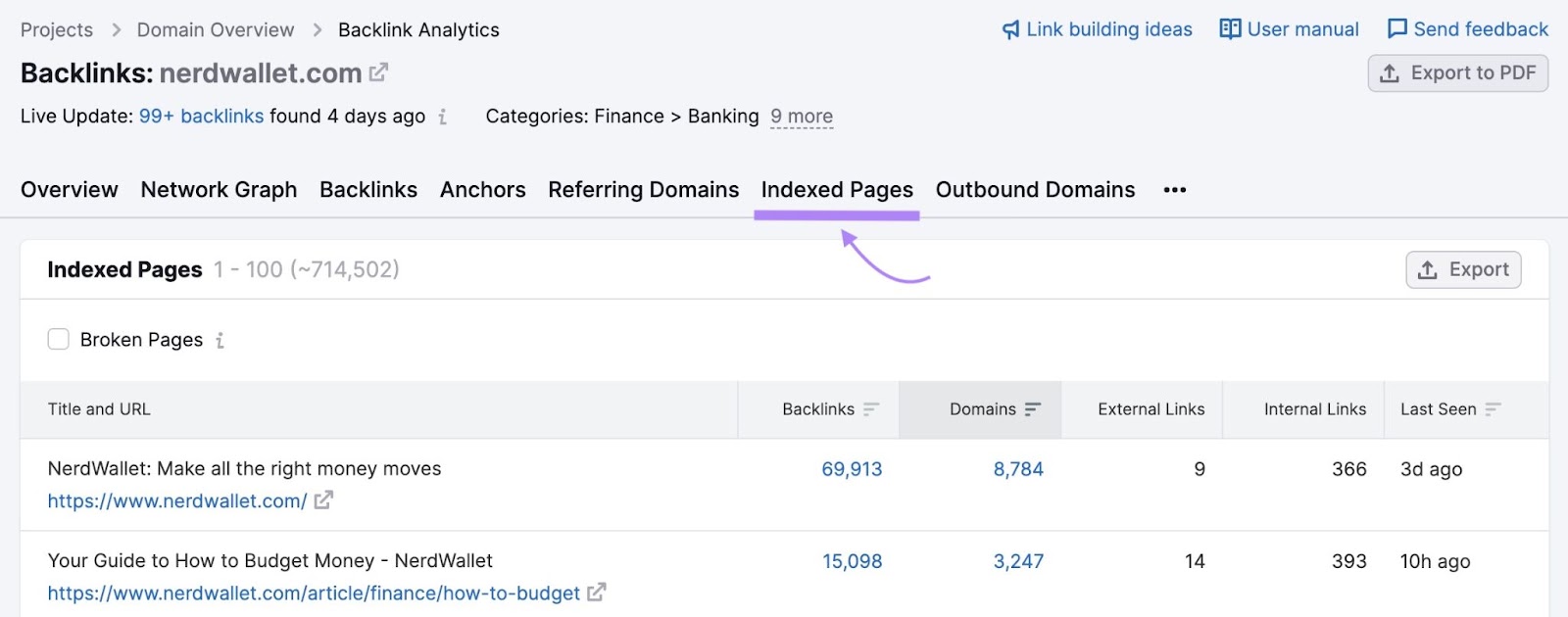Open nerdwallet.com external link icon in title

point(378,72)
